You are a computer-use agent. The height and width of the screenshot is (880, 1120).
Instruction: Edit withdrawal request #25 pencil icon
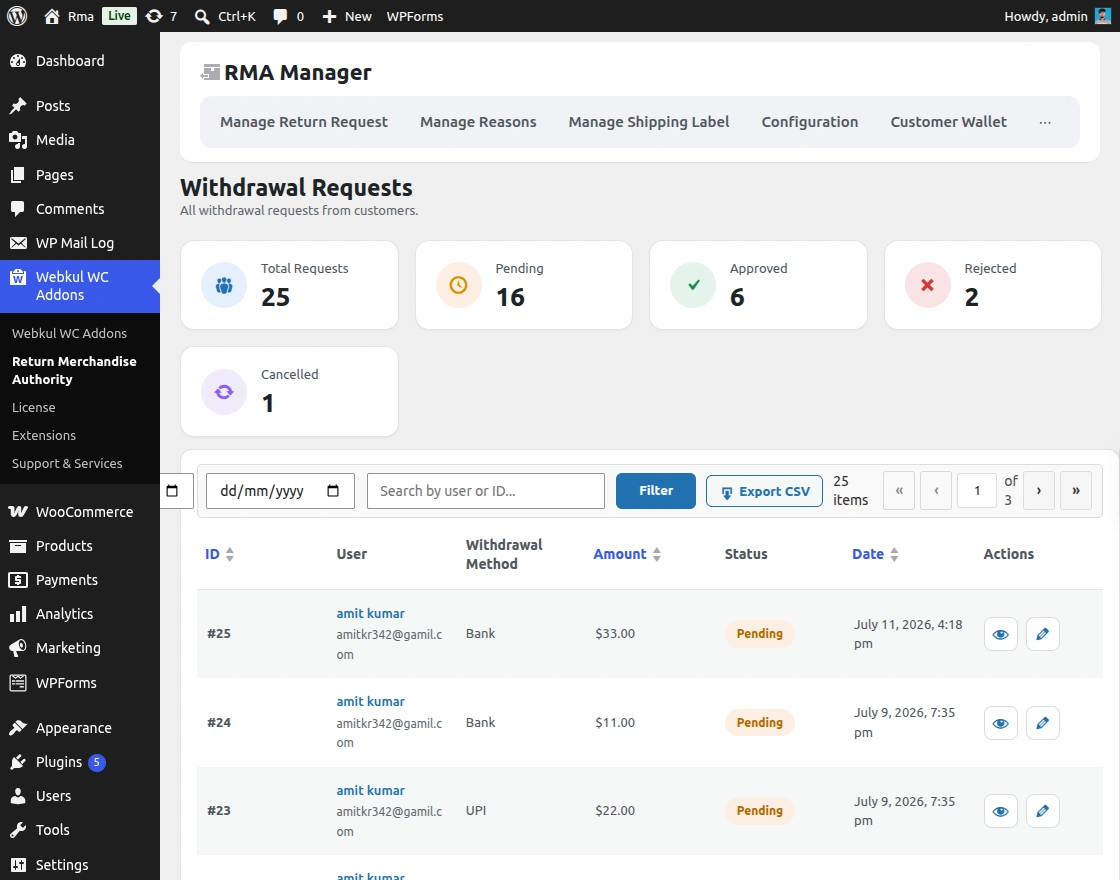click(1042, 634)
